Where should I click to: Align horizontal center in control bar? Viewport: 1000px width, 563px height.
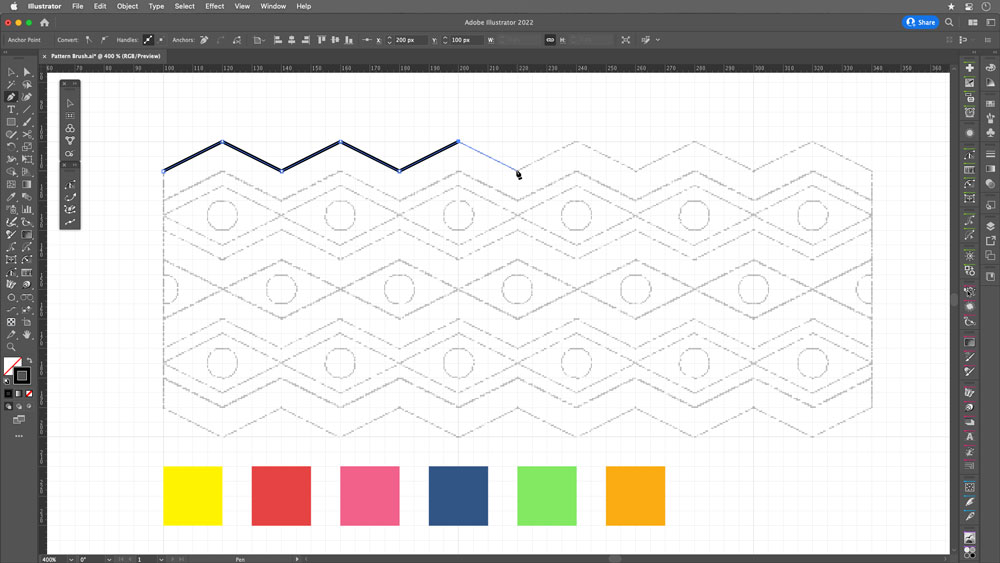[x=291, y=40]
